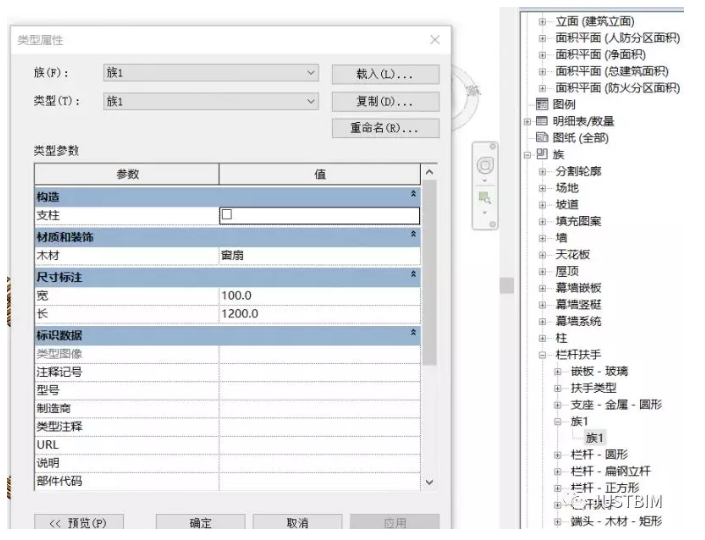This screenshot has width=705, height=540.
Task: Collapse the 标识数据 parameter group
Action: [413, 332]
